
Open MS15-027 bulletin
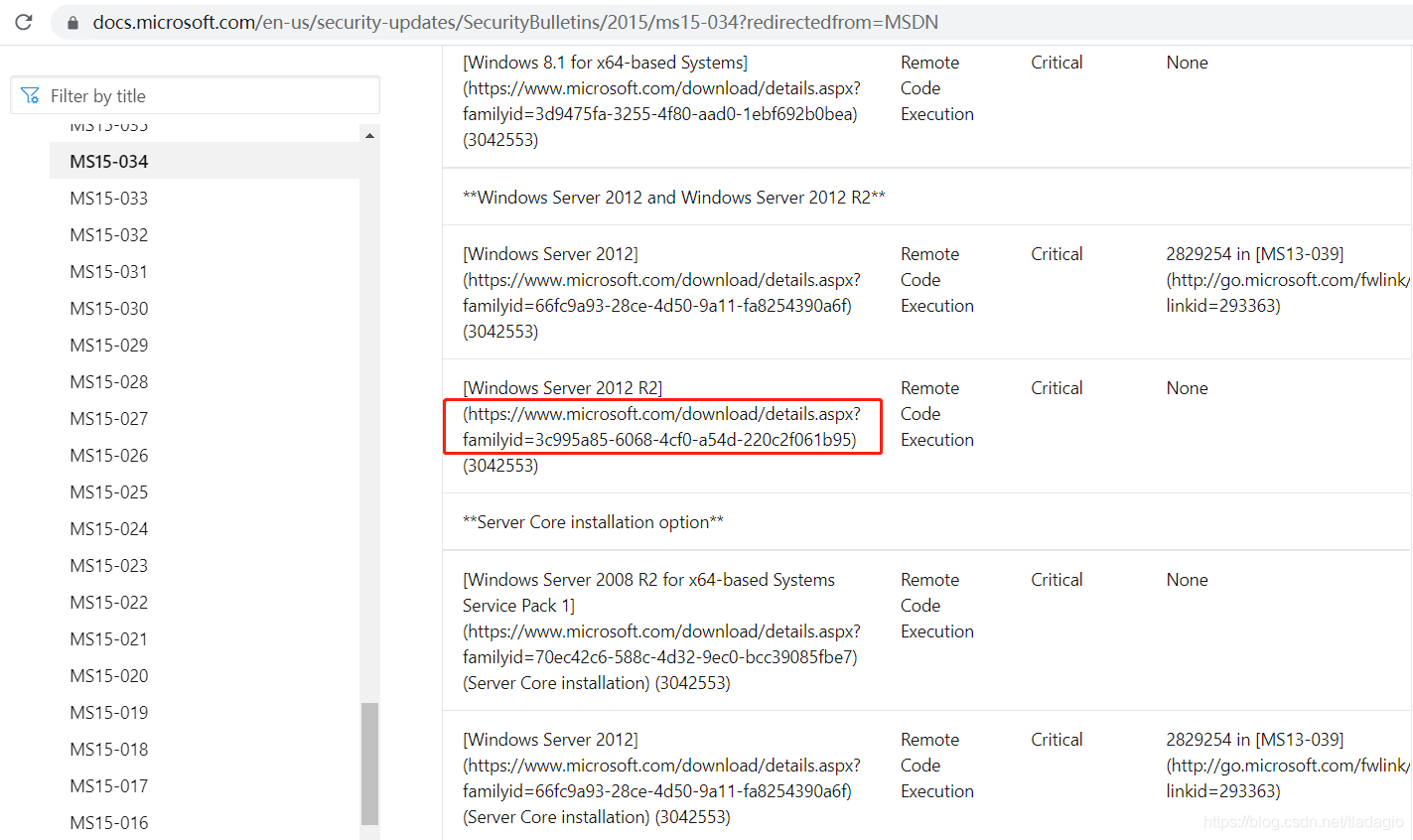pyautogui.click(x=108, y=418)
